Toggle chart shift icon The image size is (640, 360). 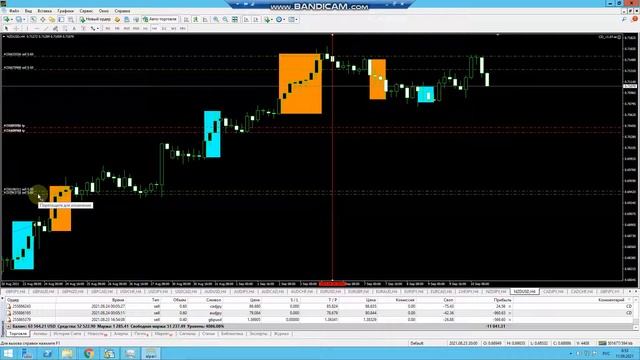(256, 19)
